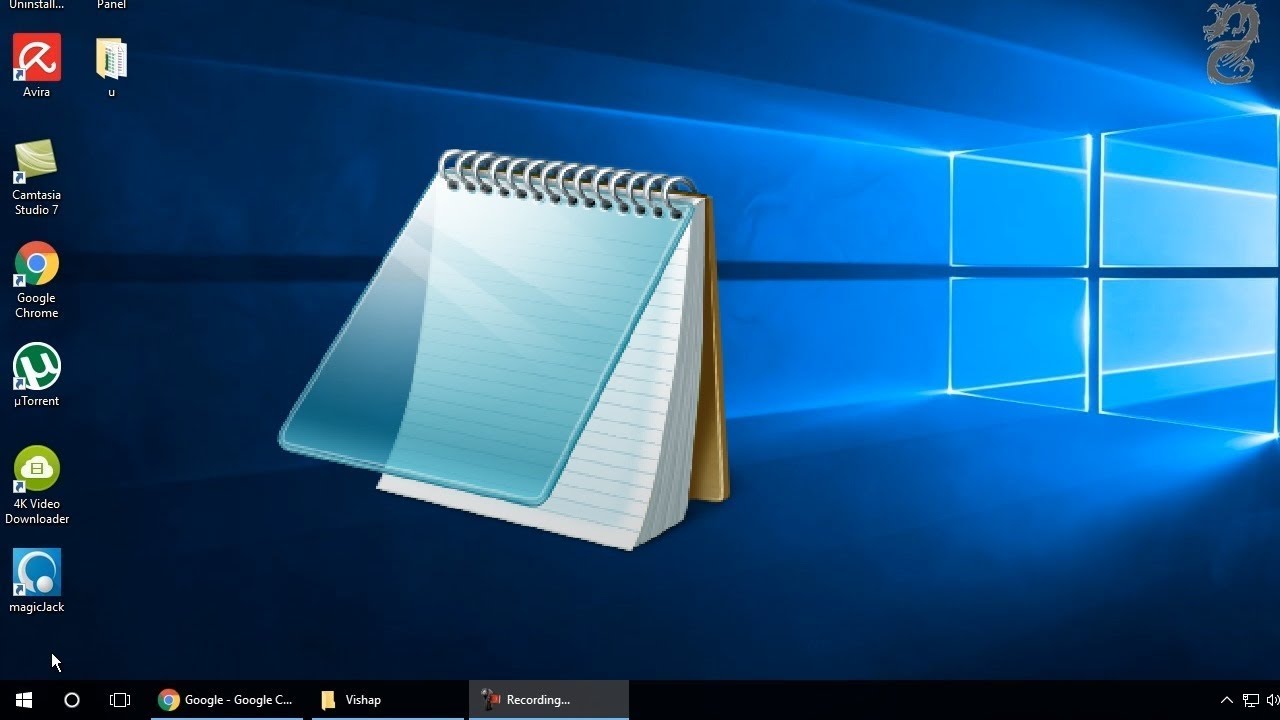The width and height of the screenshot is (1280, 720).
Task: Open network status tray icon
Action: pos(1251,700)
